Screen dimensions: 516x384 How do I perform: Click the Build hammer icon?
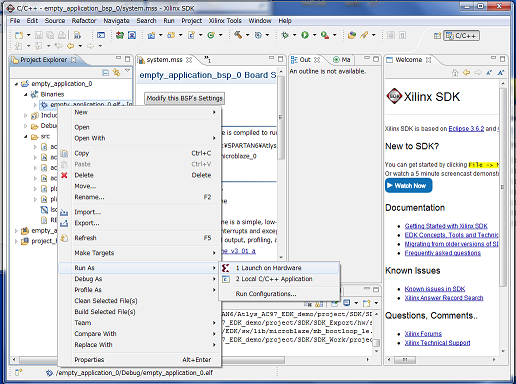click(238, 35)
